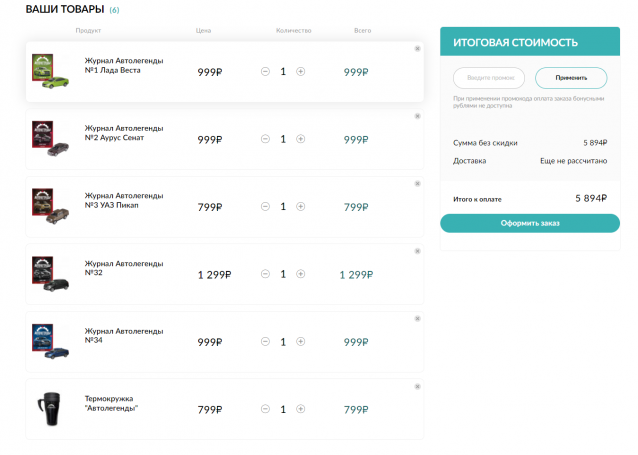Click the Сумма без скидки value

595,143
